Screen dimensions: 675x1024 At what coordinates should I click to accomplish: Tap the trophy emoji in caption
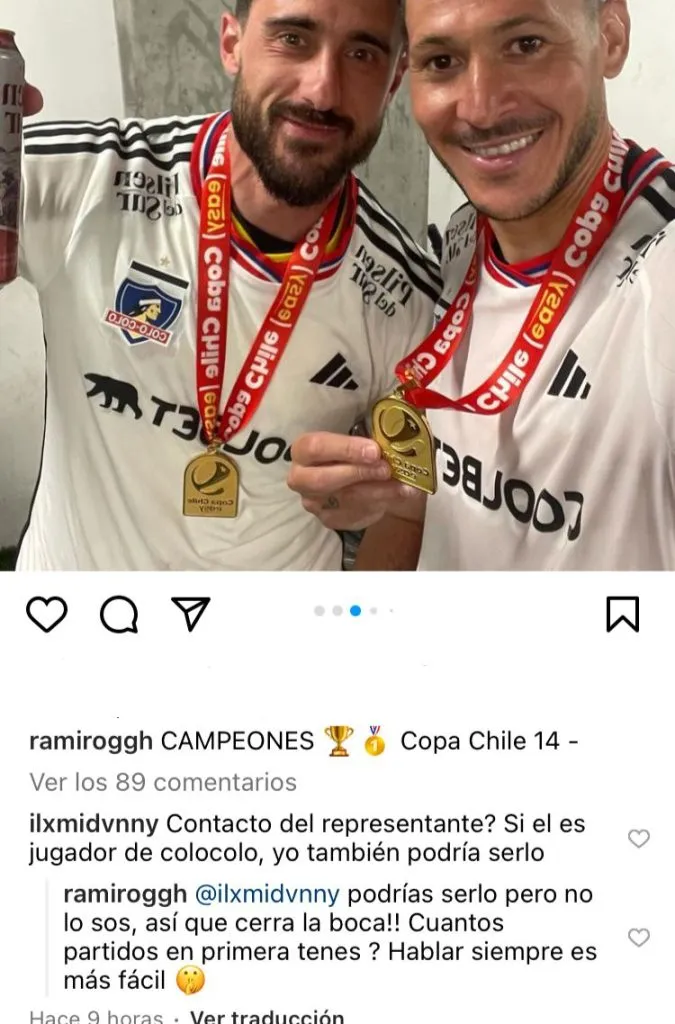pyautogui.click(x=339, y=741)
